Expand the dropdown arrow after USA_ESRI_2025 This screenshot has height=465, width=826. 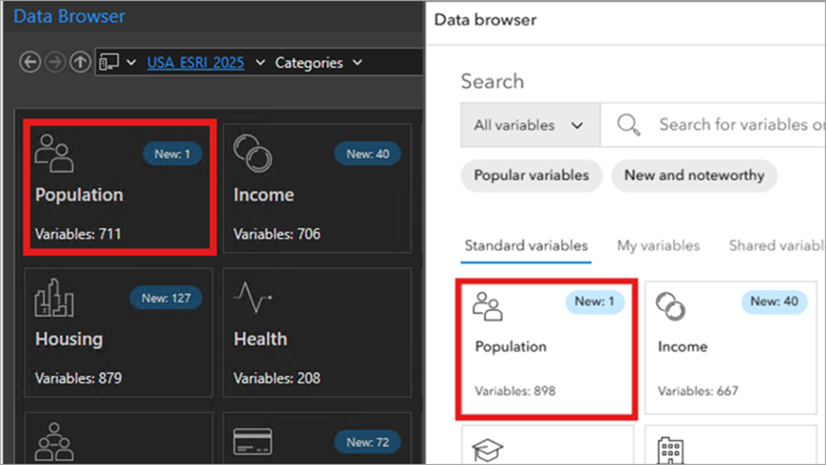click(261, 63)
